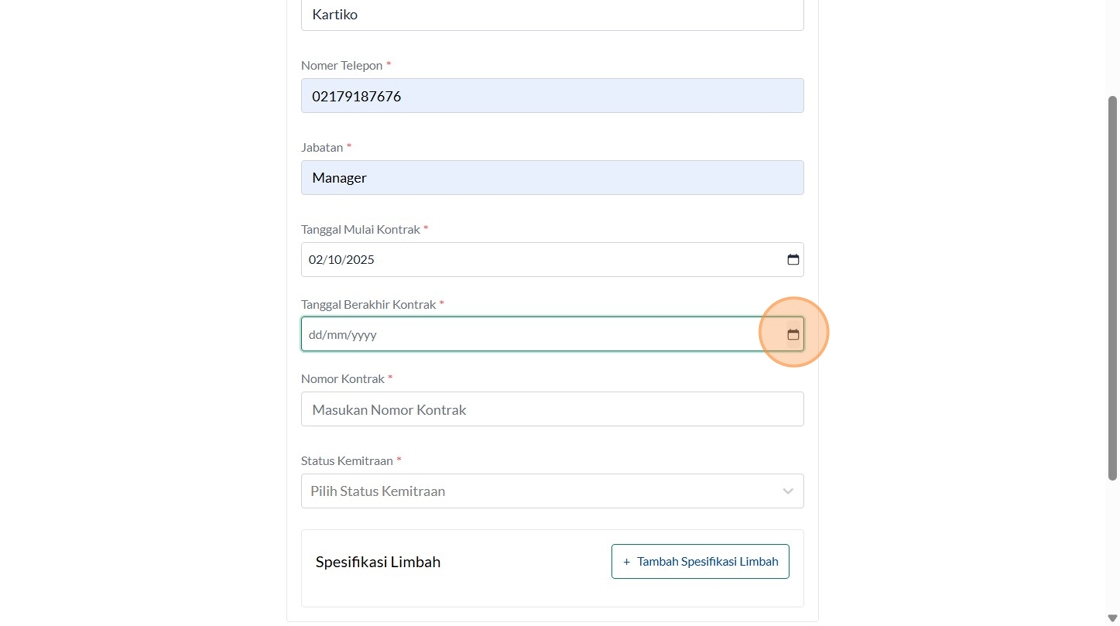Click the Nomer Telepon label

[341, 65]
